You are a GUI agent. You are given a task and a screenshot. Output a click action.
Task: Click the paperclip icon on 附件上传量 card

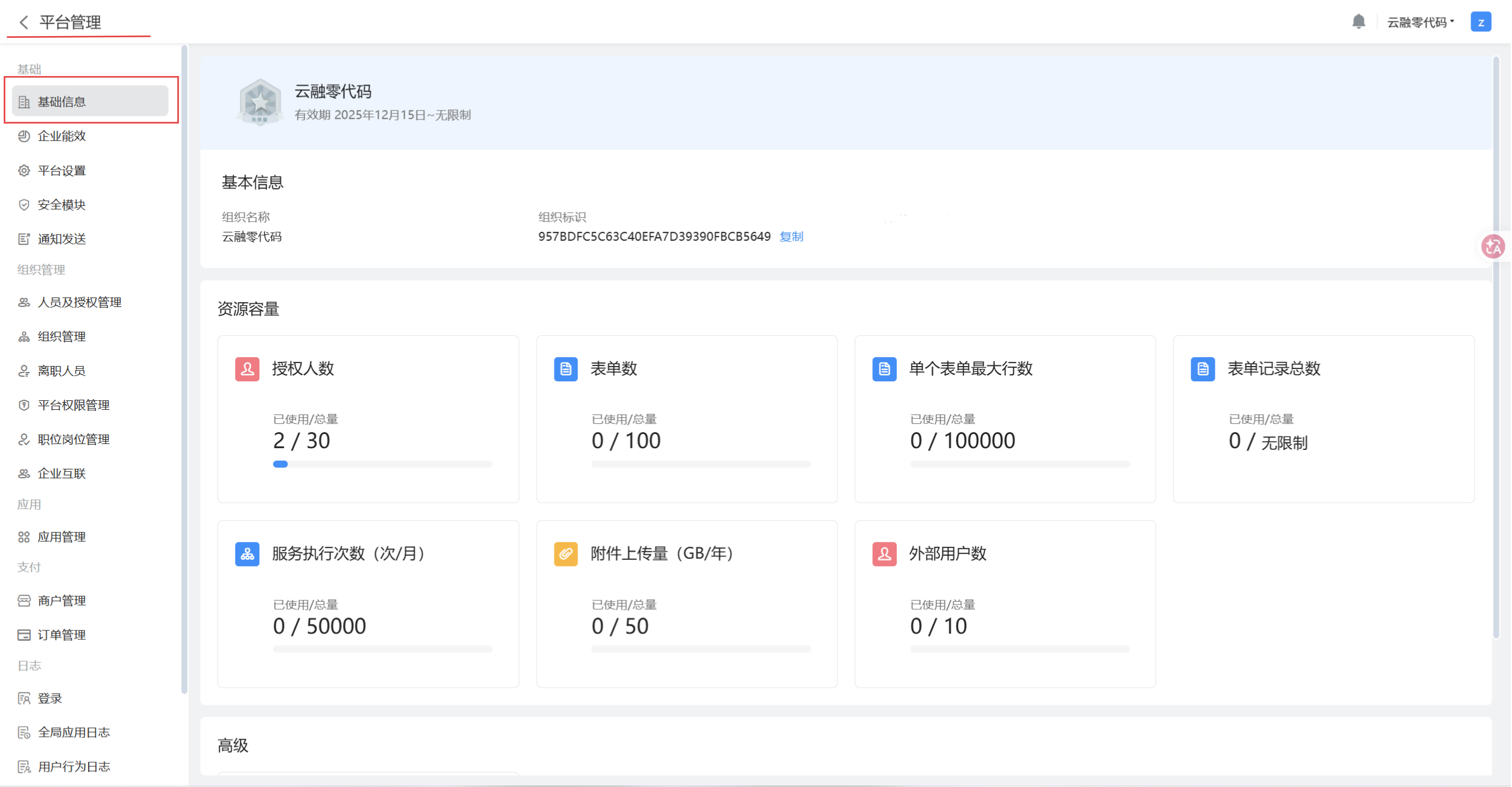click(566, 554)
